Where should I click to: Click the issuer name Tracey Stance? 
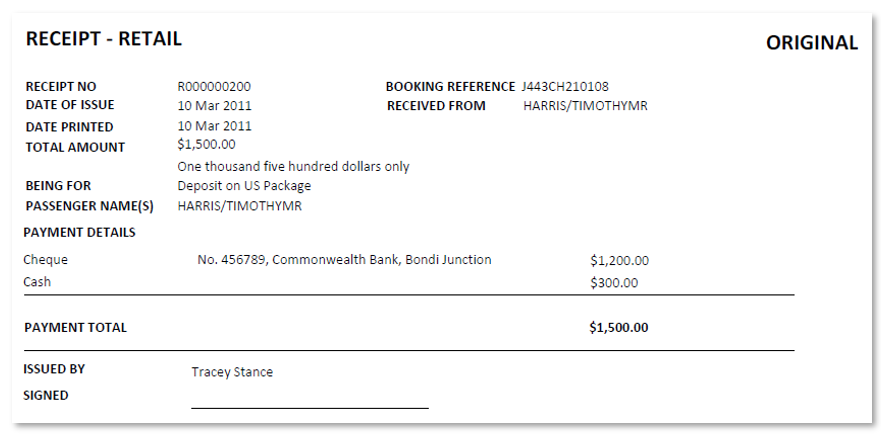tap(232, 372)
